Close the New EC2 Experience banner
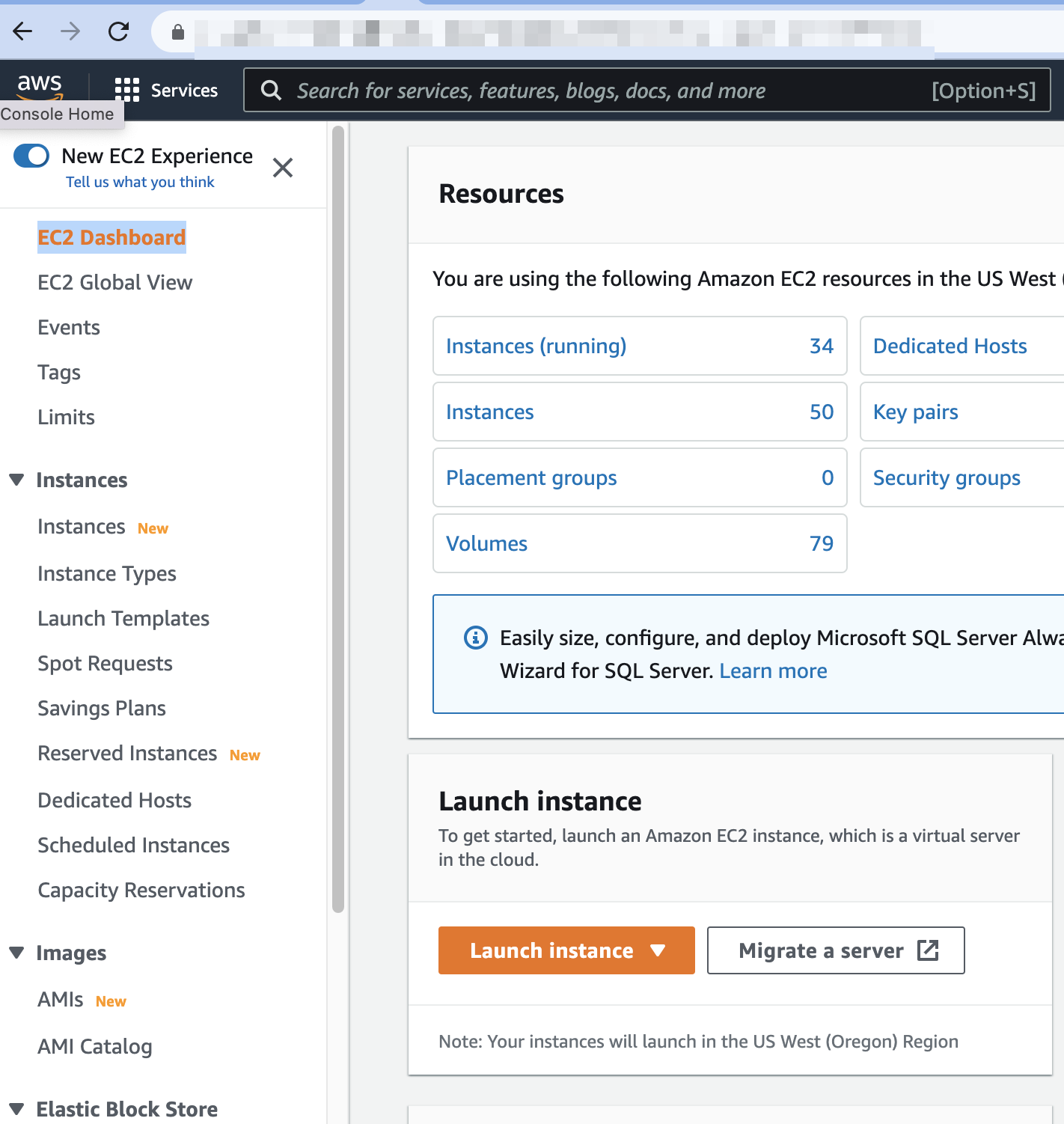 (283, 168)
